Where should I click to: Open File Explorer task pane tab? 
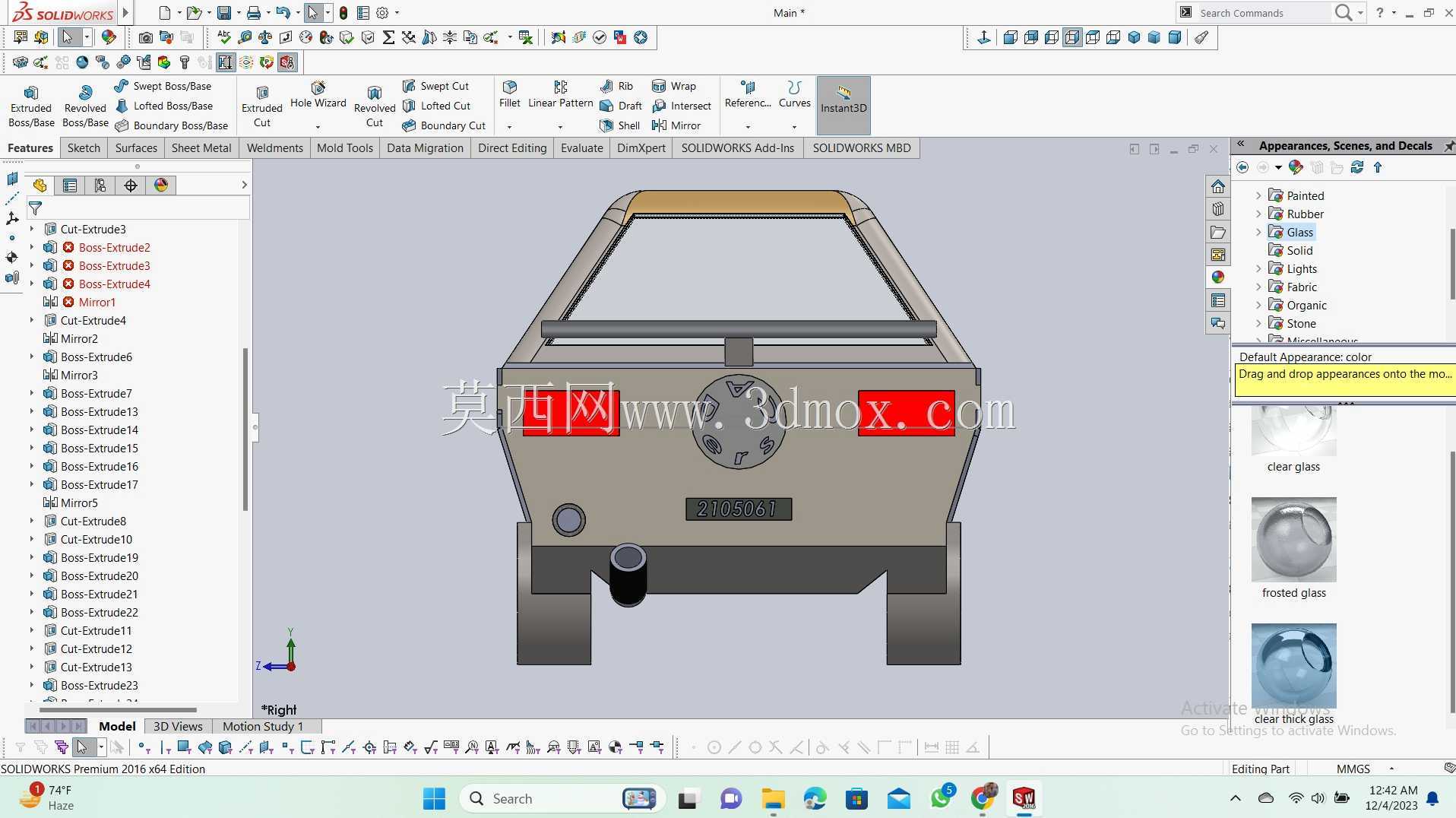1218,232
